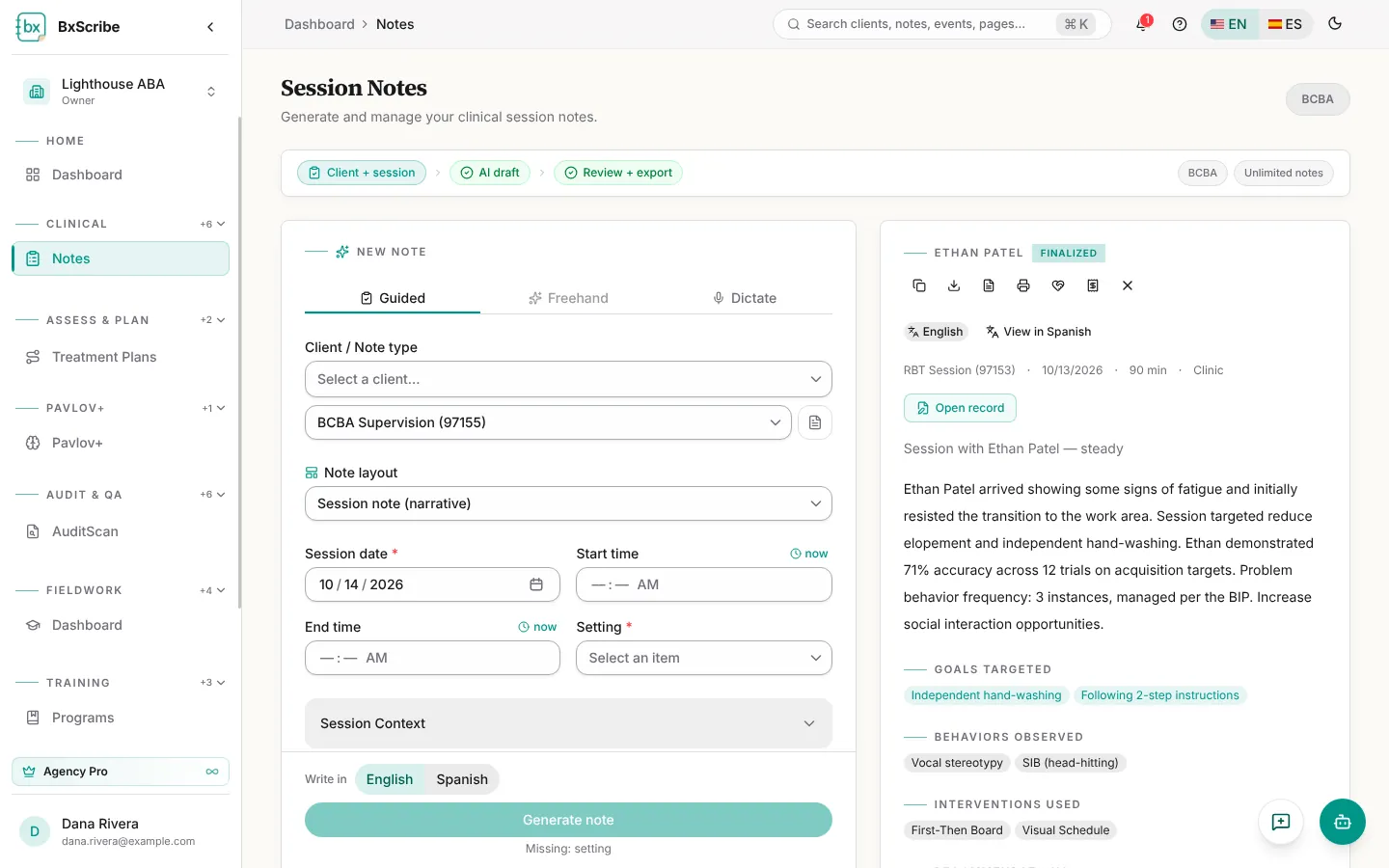The width and height of the screenshot is (1389, 868).
Task: Open the feedback chat floating button
Action: (1281, 822)
